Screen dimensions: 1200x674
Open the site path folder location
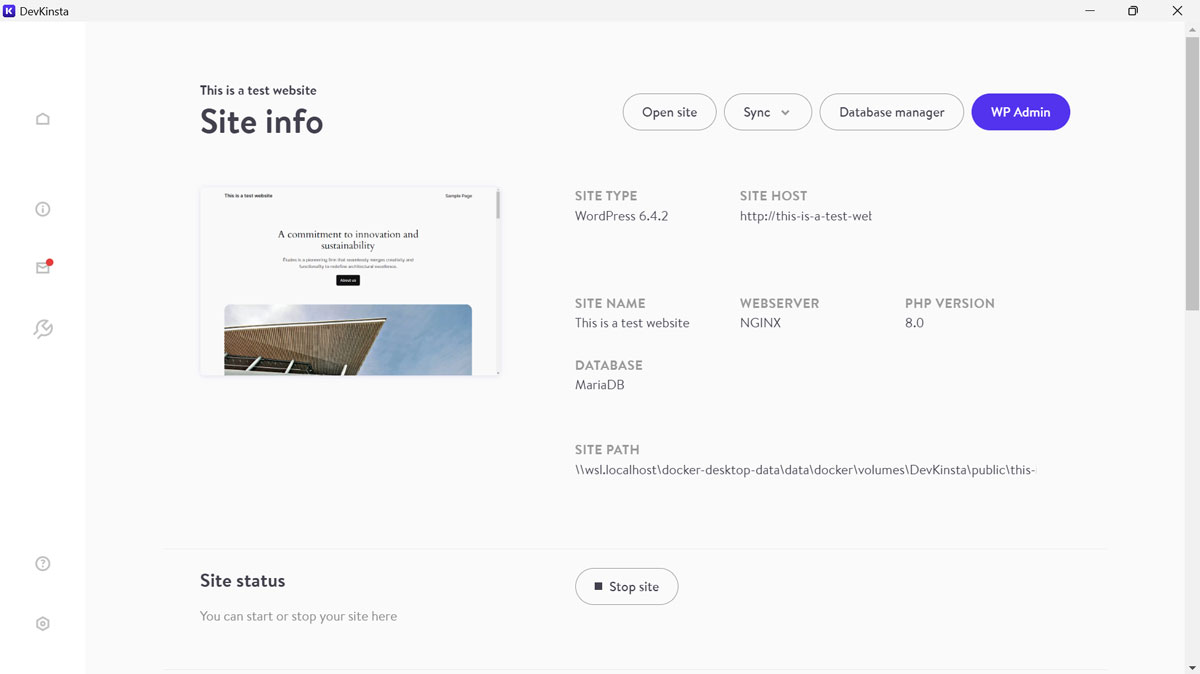coord(805,470)
